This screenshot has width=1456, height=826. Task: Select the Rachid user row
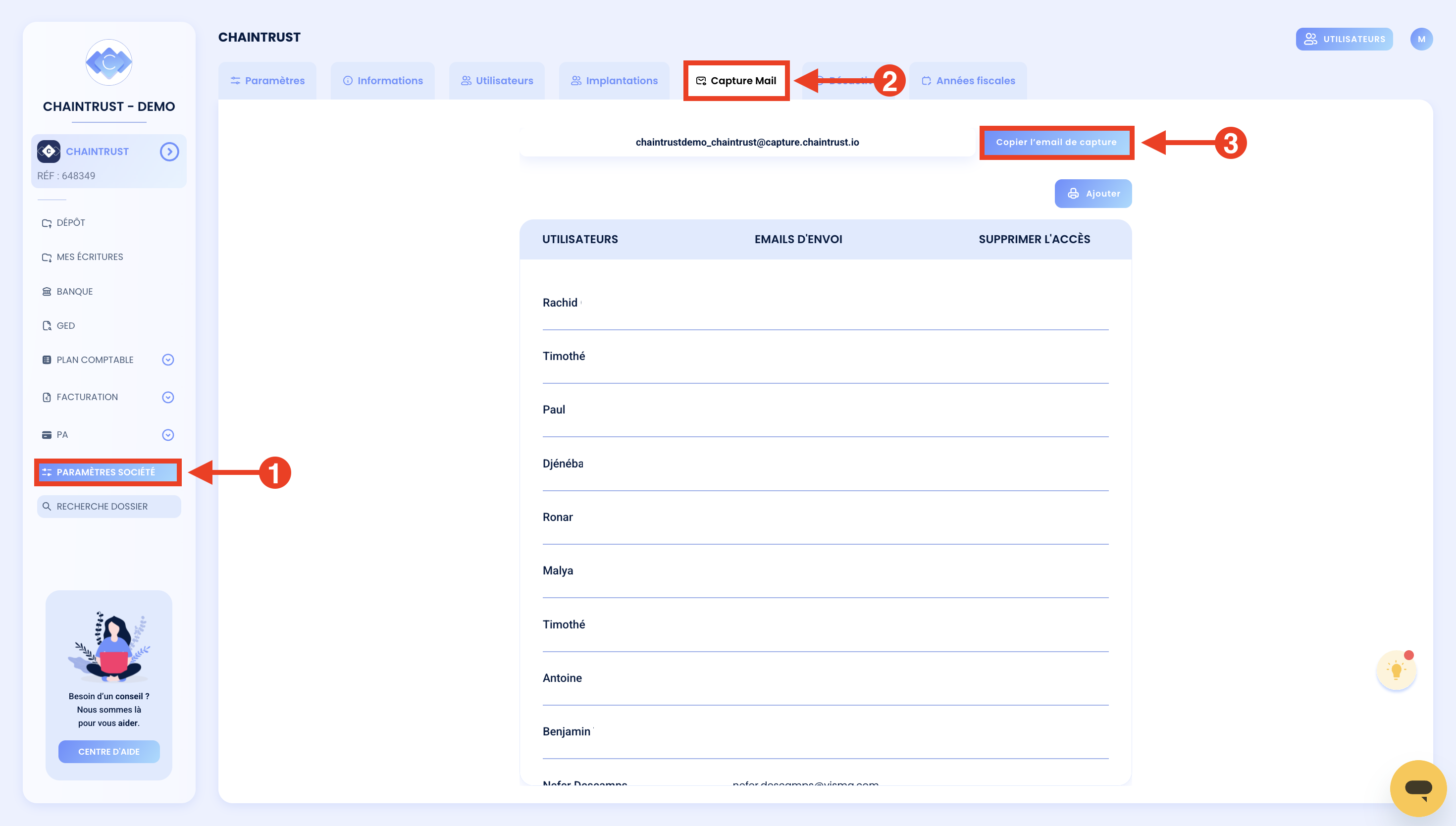825,303
